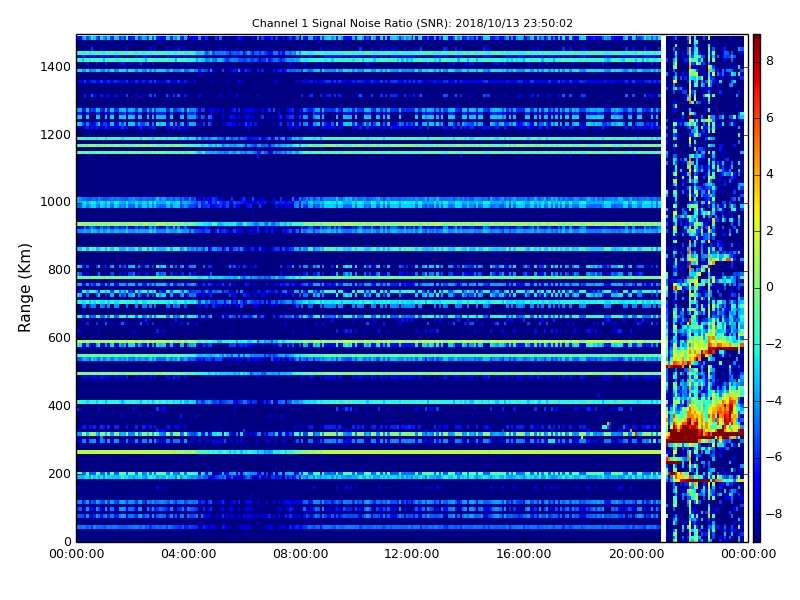The width and height of the screenshot is (800, 600).
Task: Click the colorbar value 8 label
Action: click(770, 61)
